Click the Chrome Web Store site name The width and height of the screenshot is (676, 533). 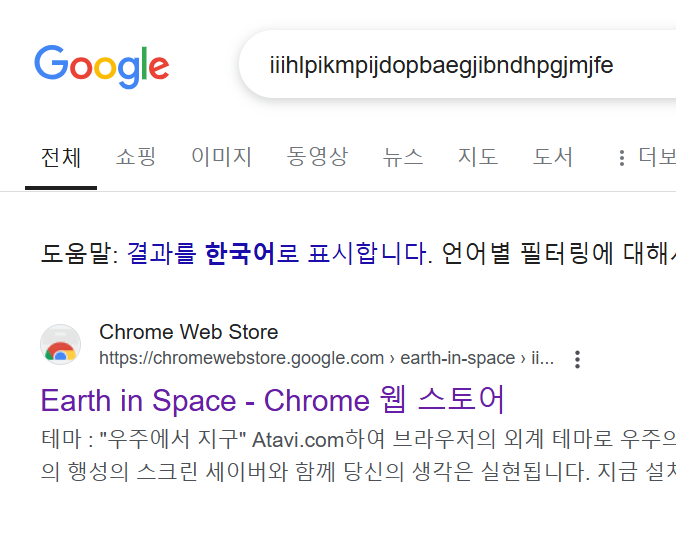pyautogui.click(x=188, y=332)
